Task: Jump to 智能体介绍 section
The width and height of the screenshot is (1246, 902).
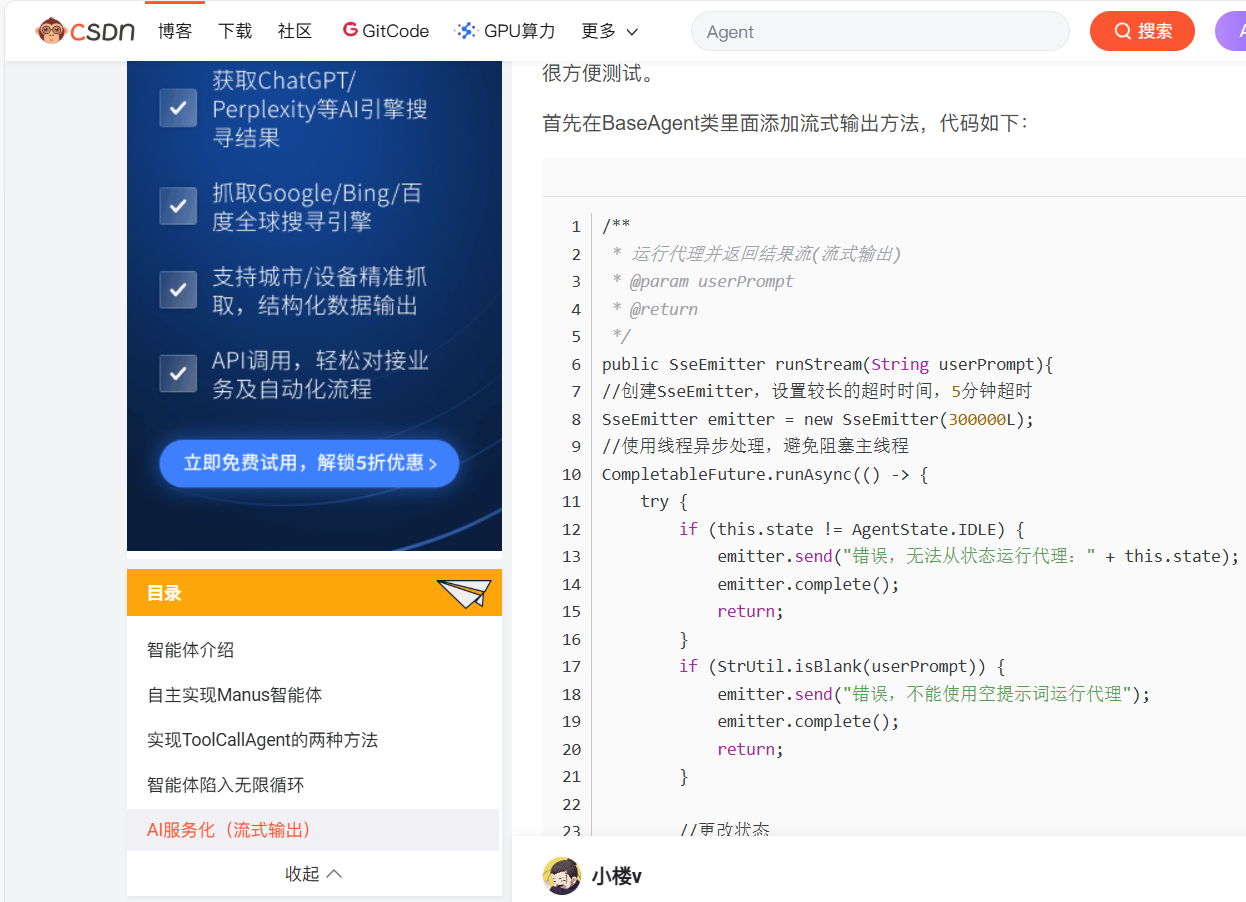Action: (190, 650)
